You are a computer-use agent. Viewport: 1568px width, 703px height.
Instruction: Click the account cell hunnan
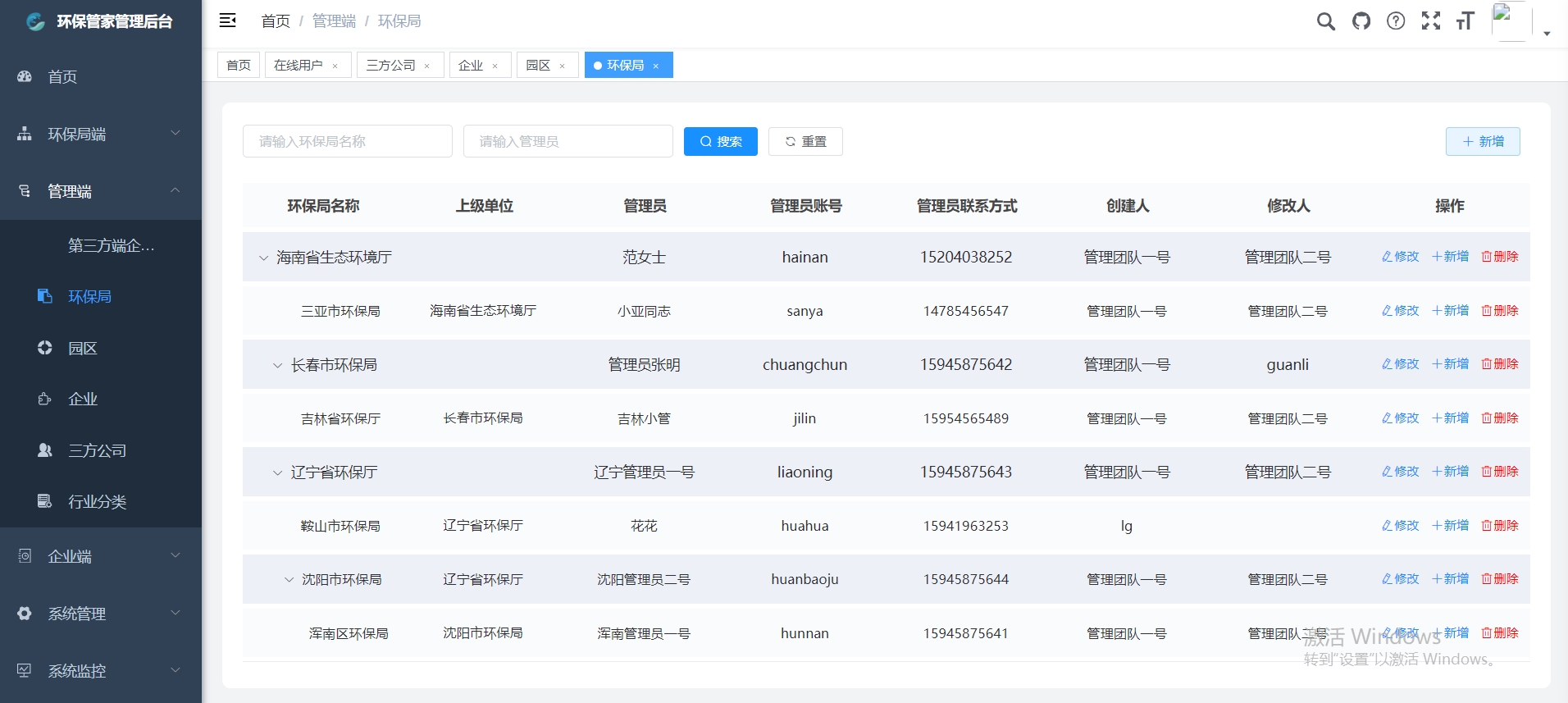pos(805,633)
